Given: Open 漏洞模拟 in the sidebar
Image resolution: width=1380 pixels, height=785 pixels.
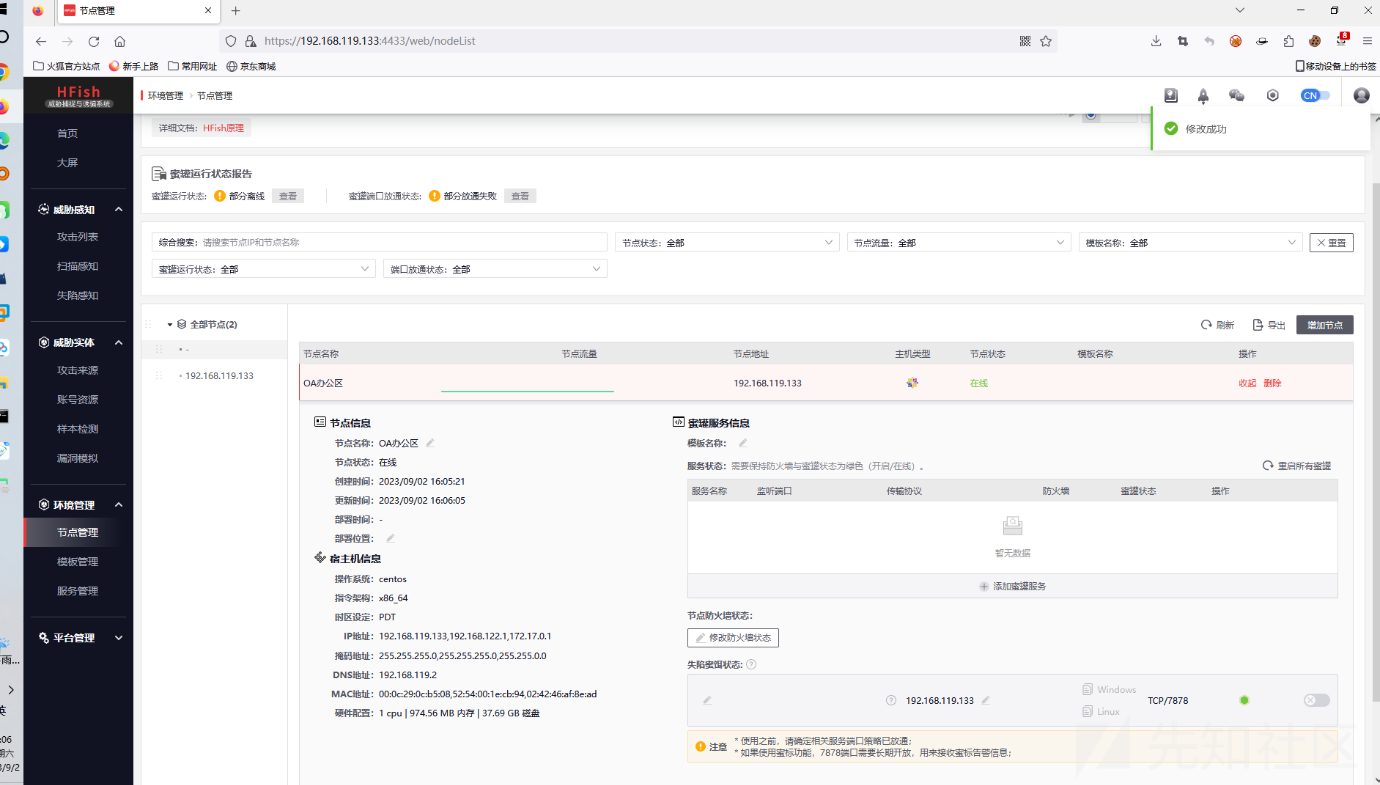Looking at the screenshot, I should [x=78, y=458].
